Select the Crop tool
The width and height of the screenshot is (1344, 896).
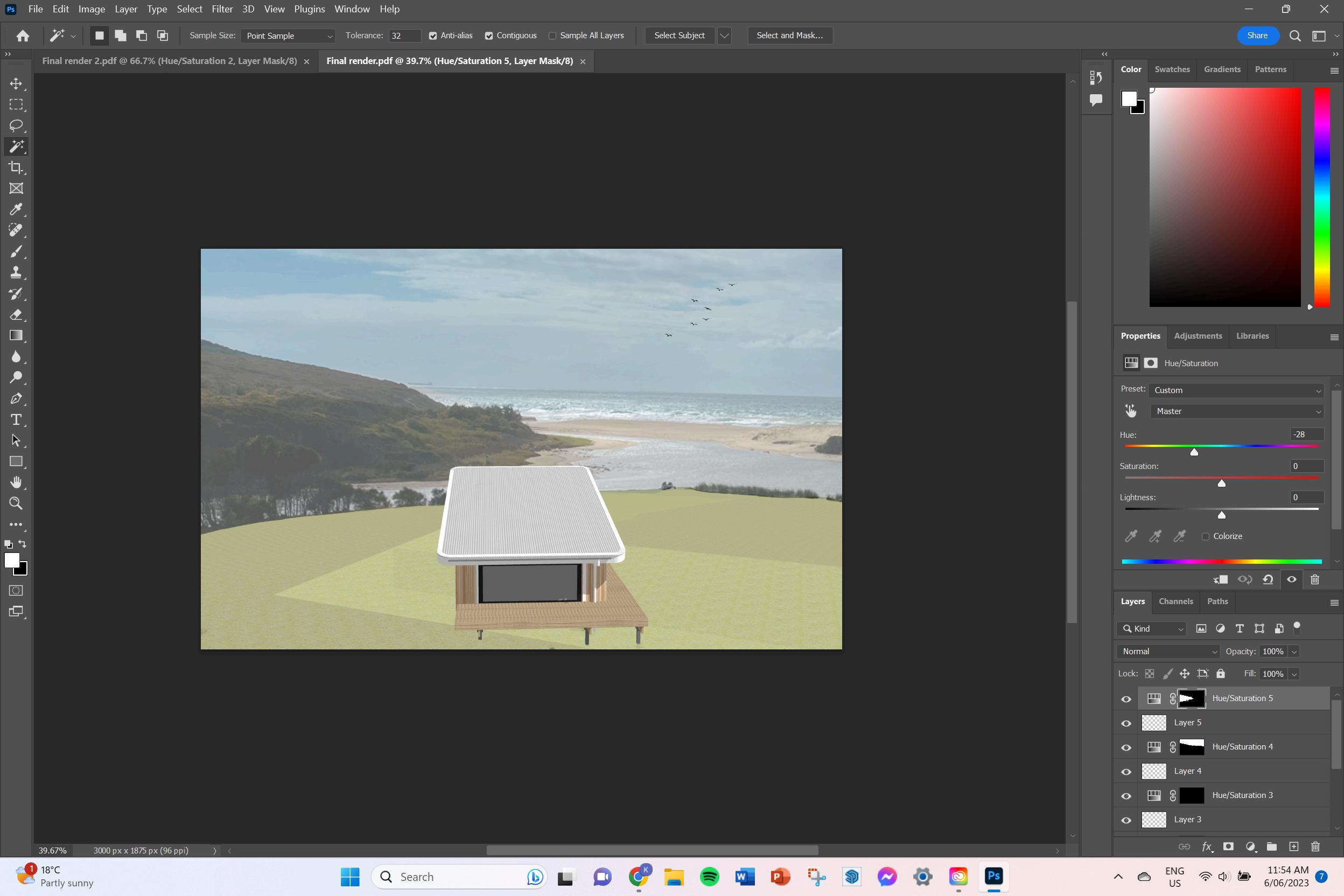(16, 167)
